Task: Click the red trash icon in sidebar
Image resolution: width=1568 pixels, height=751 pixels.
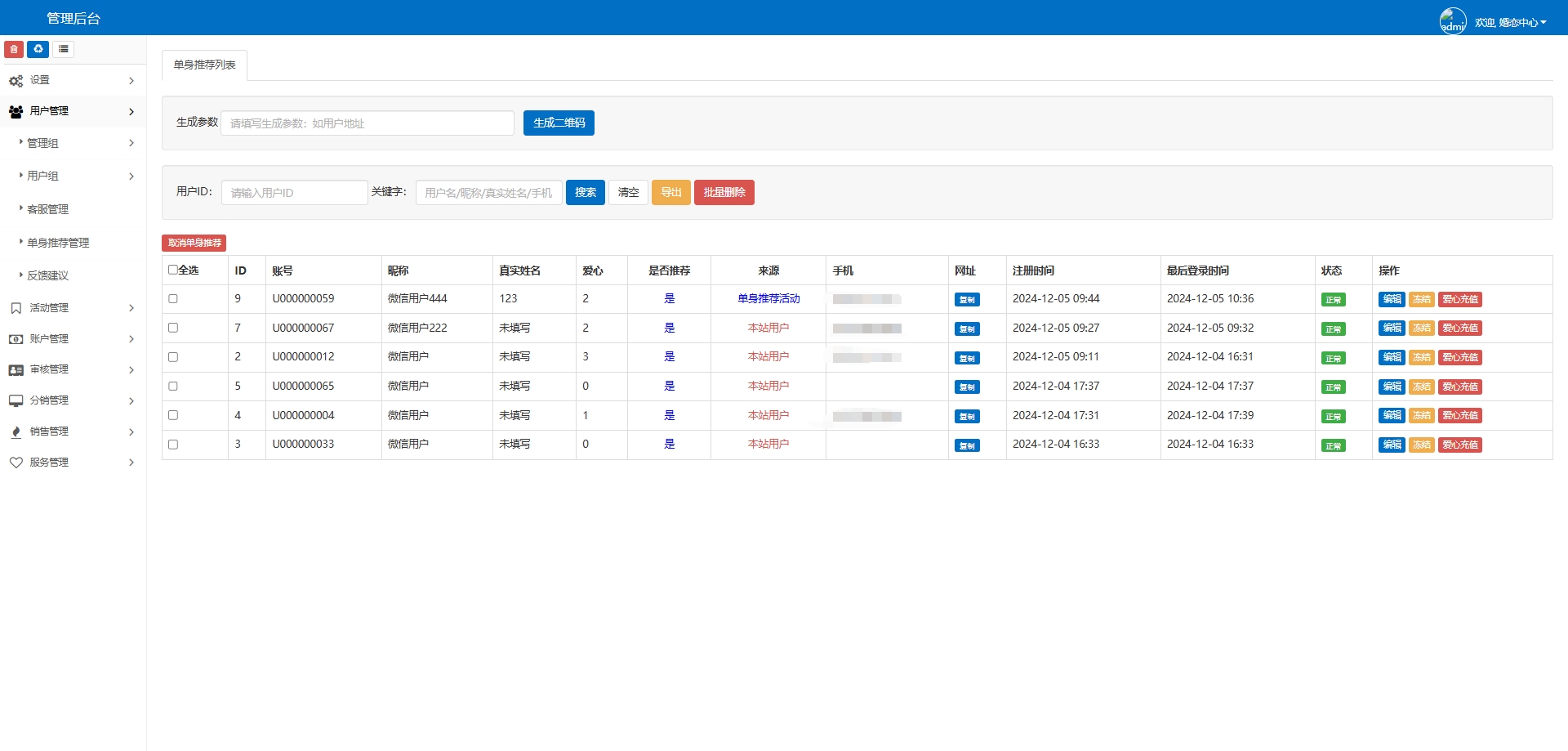Action: [14, 49]
